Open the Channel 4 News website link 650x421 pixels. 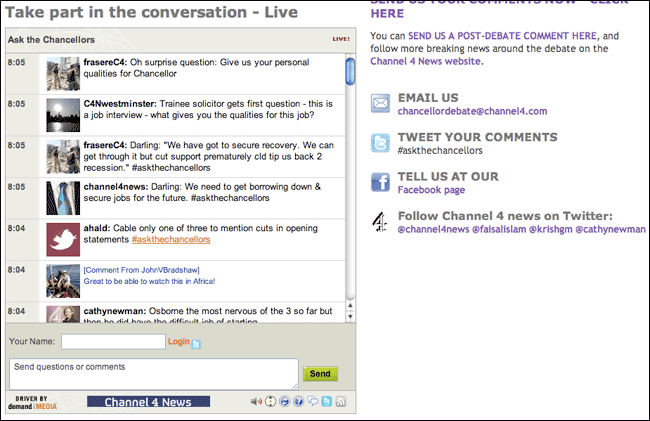[426, 61]
